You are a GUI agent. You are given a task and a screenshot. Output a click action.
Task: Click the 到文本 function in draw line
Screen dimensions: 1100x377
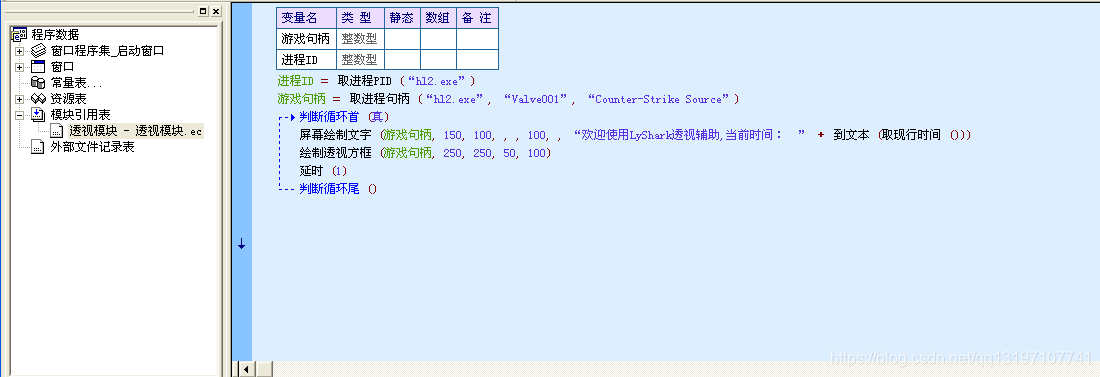(x=851, y=135)
